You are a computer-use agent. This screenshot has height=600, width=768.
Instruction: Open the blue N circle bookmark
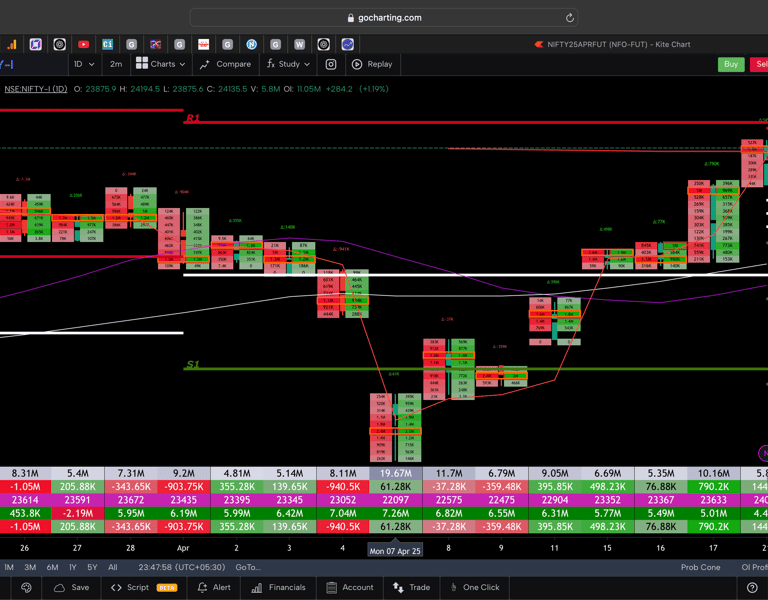[x=252, y=45]
